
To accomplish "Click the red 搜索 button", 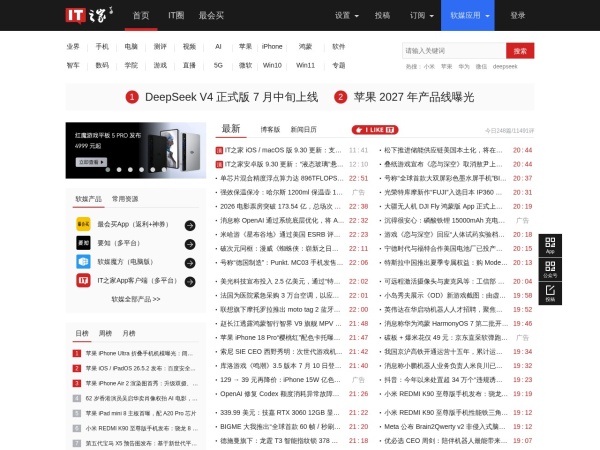I will [520, 51].
